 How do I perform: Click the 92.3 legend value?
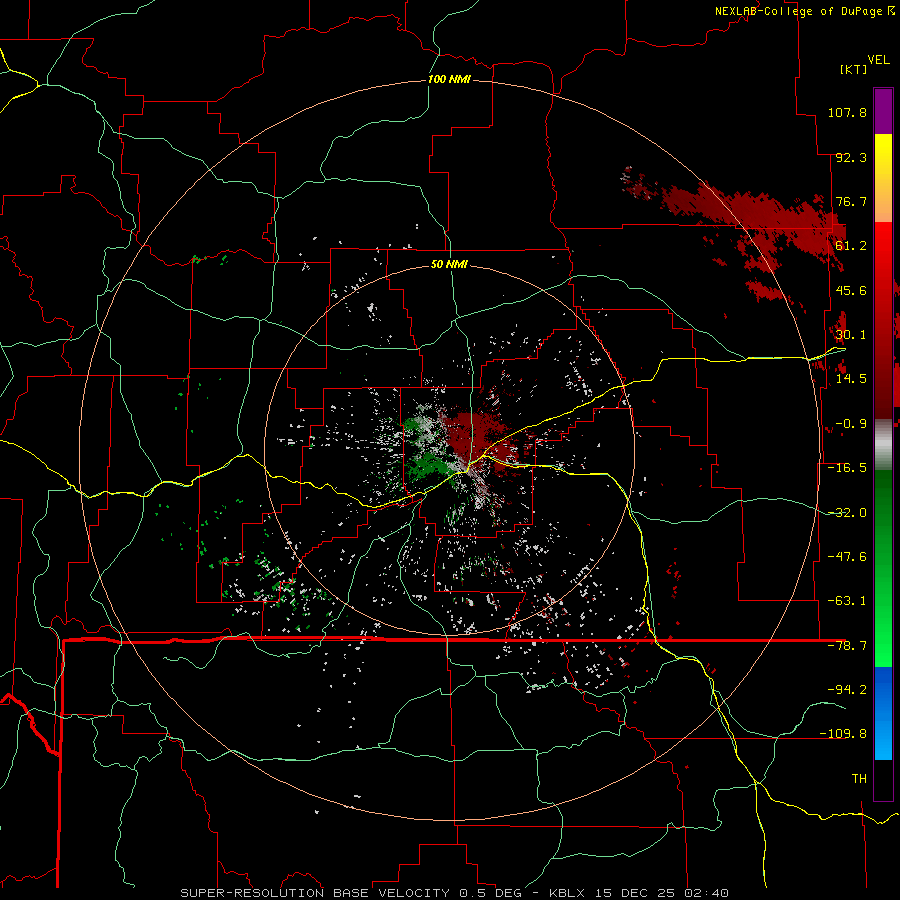pyautogui.click(x=851, y=157)
